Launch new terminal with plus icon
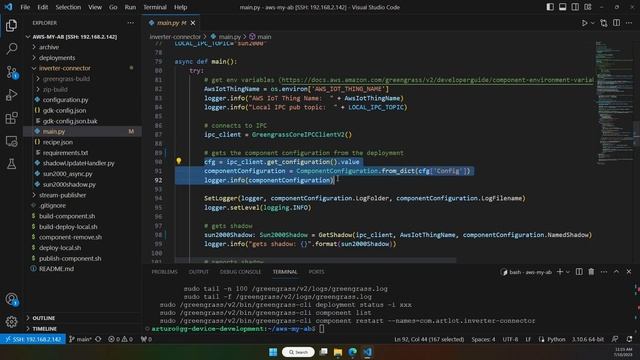The height and width of the screenshot is (360, 640). tap(560, 272)
